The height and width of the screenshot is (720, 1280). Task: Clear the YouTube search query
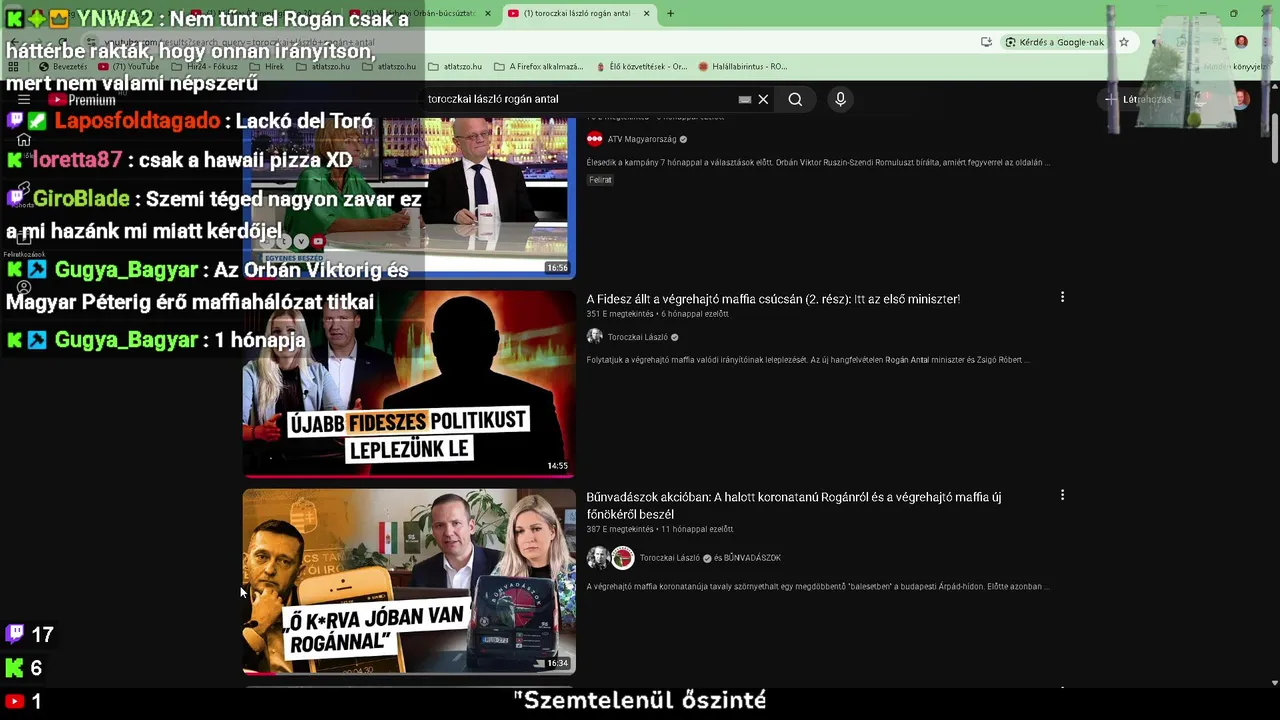763,99
